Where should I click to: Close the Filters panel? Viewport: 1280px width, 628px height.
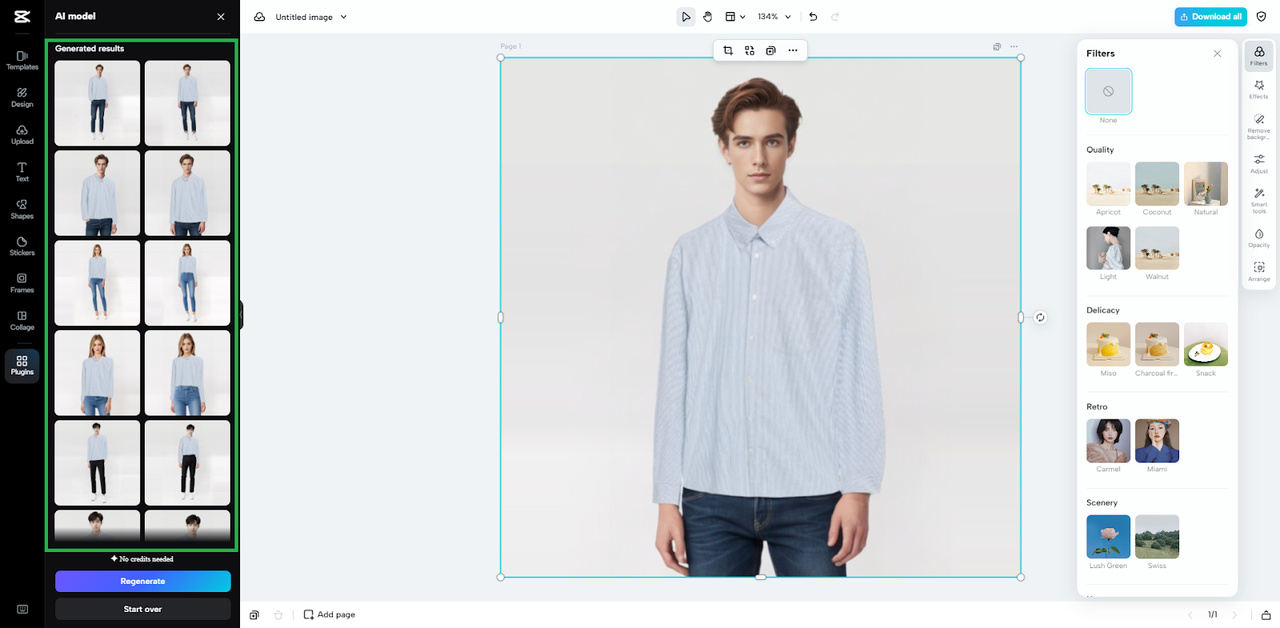1217,54
